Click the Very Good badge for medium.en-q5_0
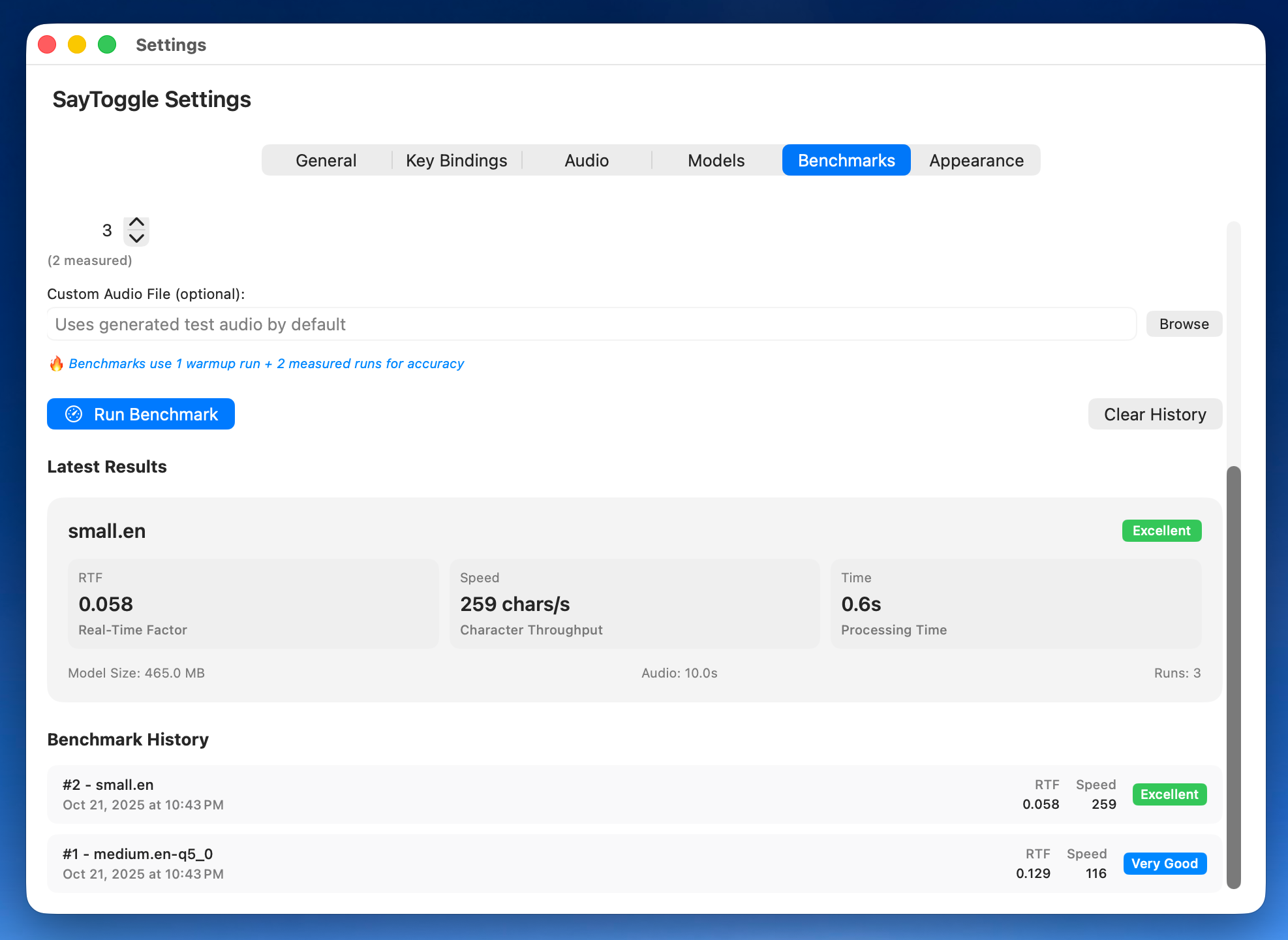Viewport: 1288px width, 940px height. pos(1165,863)
